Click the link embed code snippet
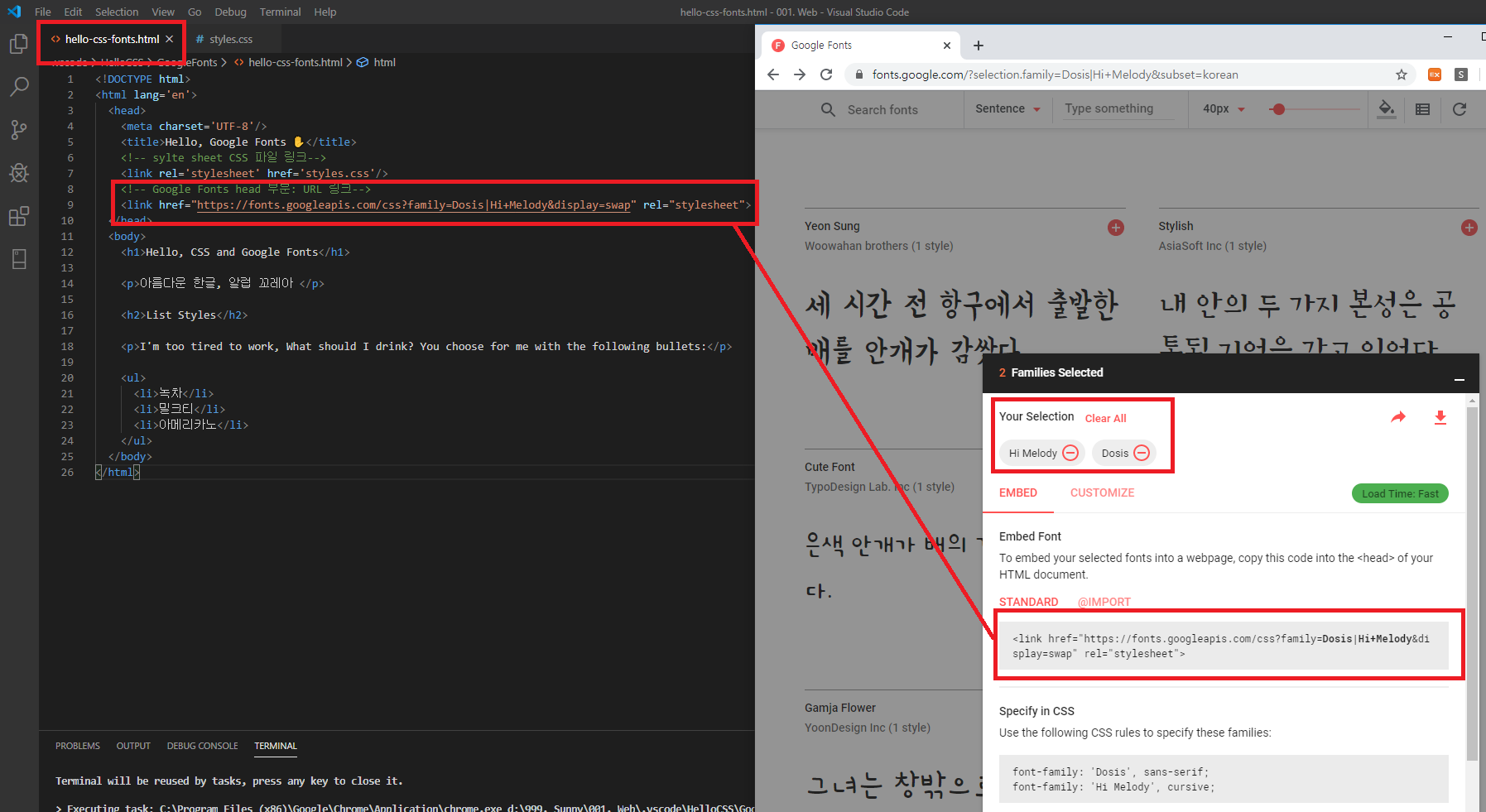The image size is (1486, 812). 1224,646
